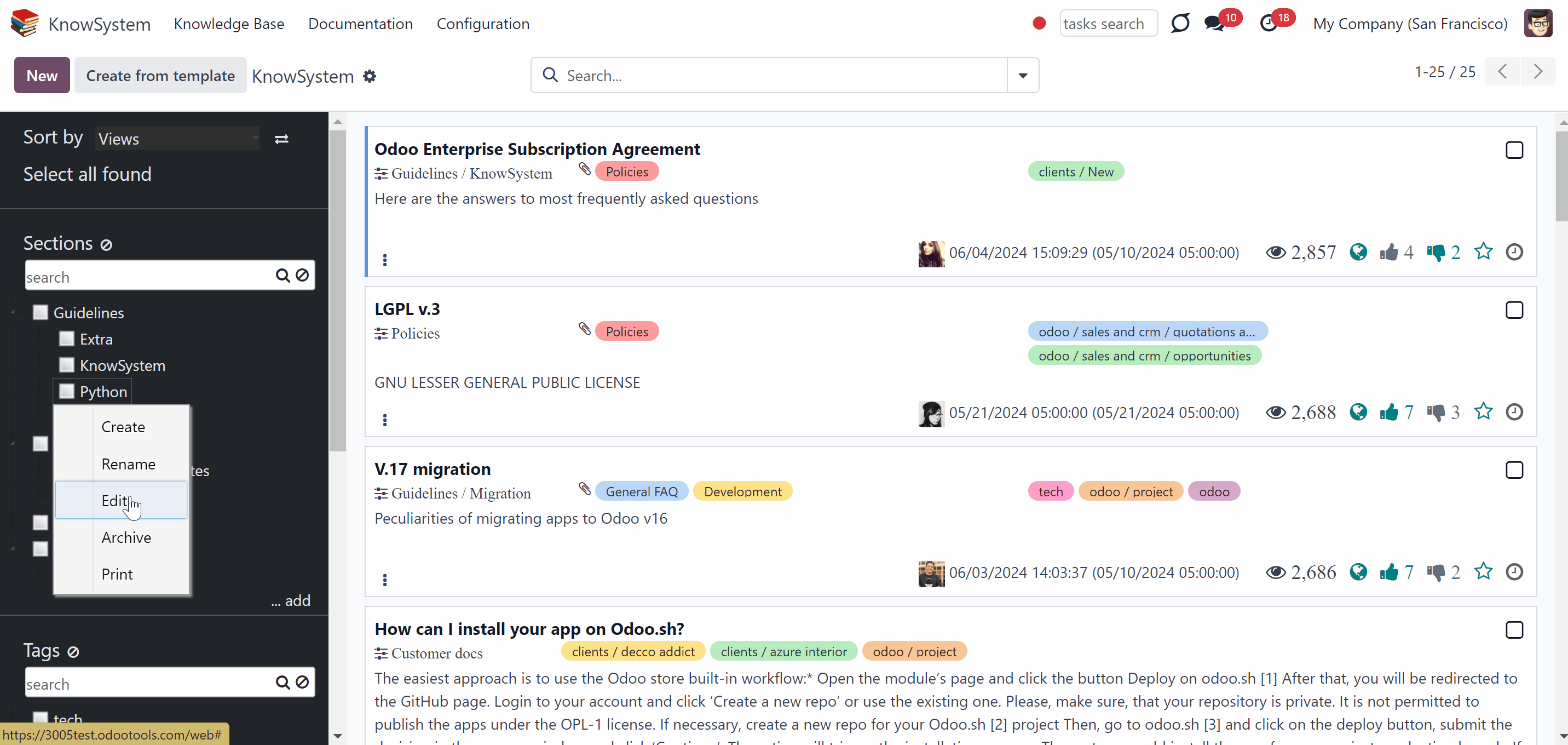Click the pink Policies tag on LGPL v.3
This screenshot has height=745, width=1568.
point(626,331)
